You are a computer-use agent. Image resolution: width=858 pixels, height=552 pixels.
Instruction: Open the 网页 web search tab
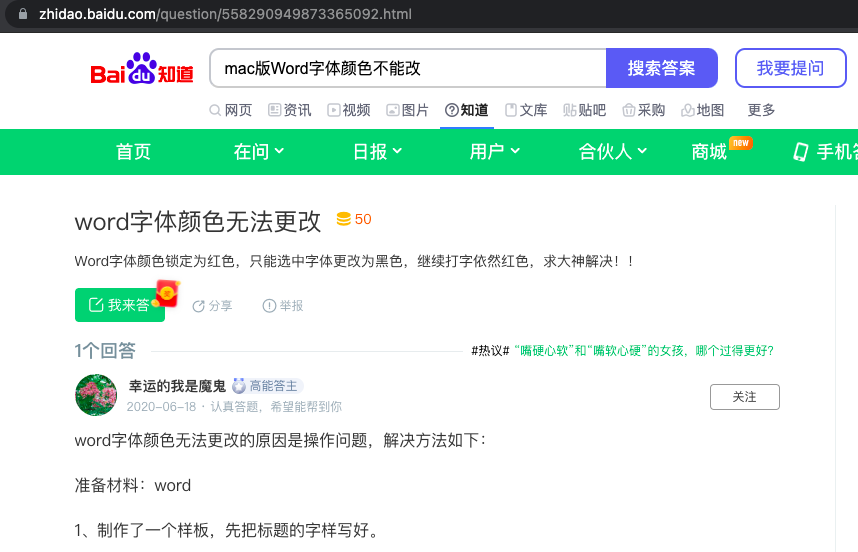tap(231, 110)
